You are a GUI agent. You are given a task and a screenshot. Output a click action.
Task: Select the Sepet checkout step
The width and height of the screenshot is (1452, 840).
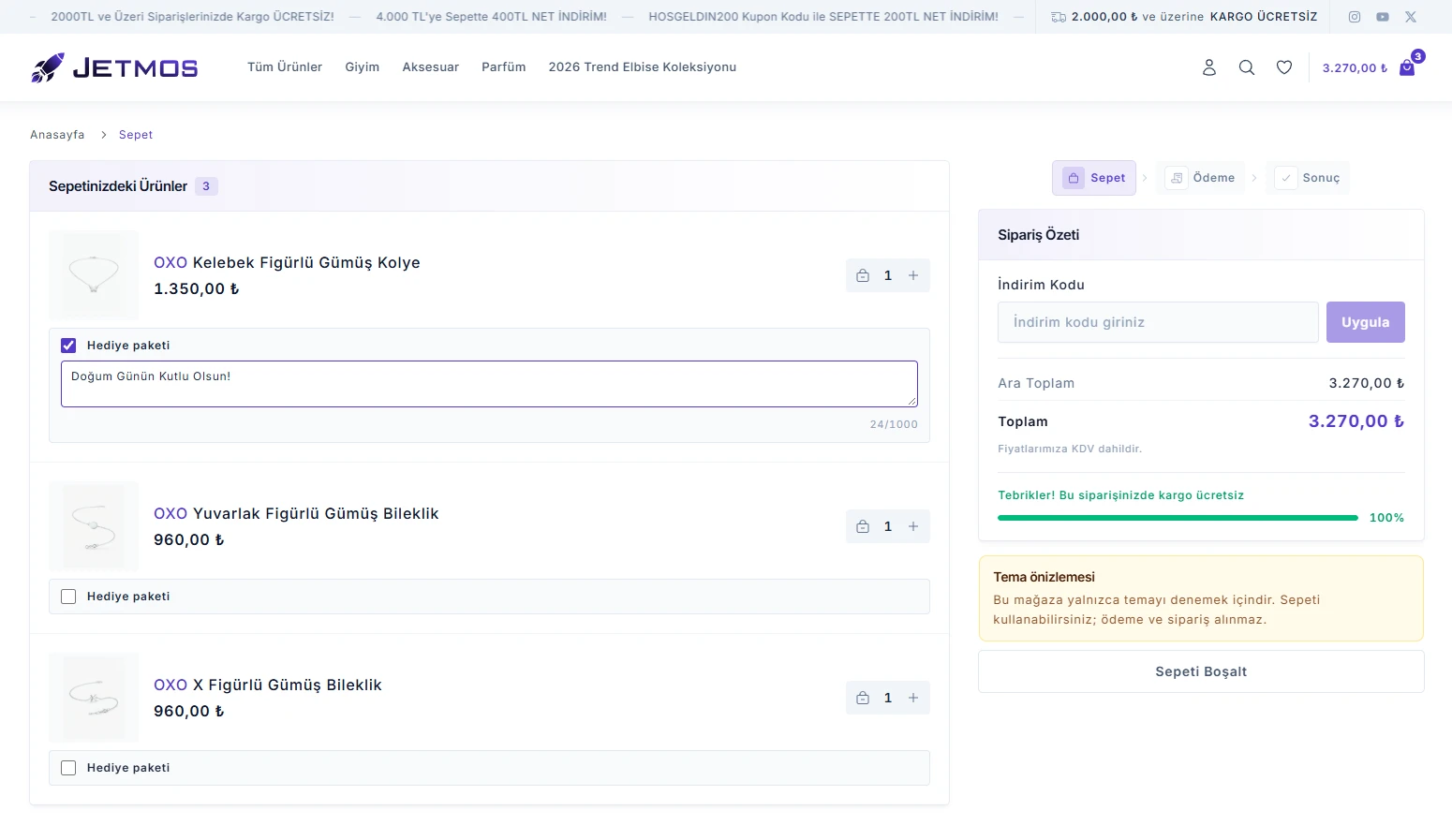(1094, 178)
